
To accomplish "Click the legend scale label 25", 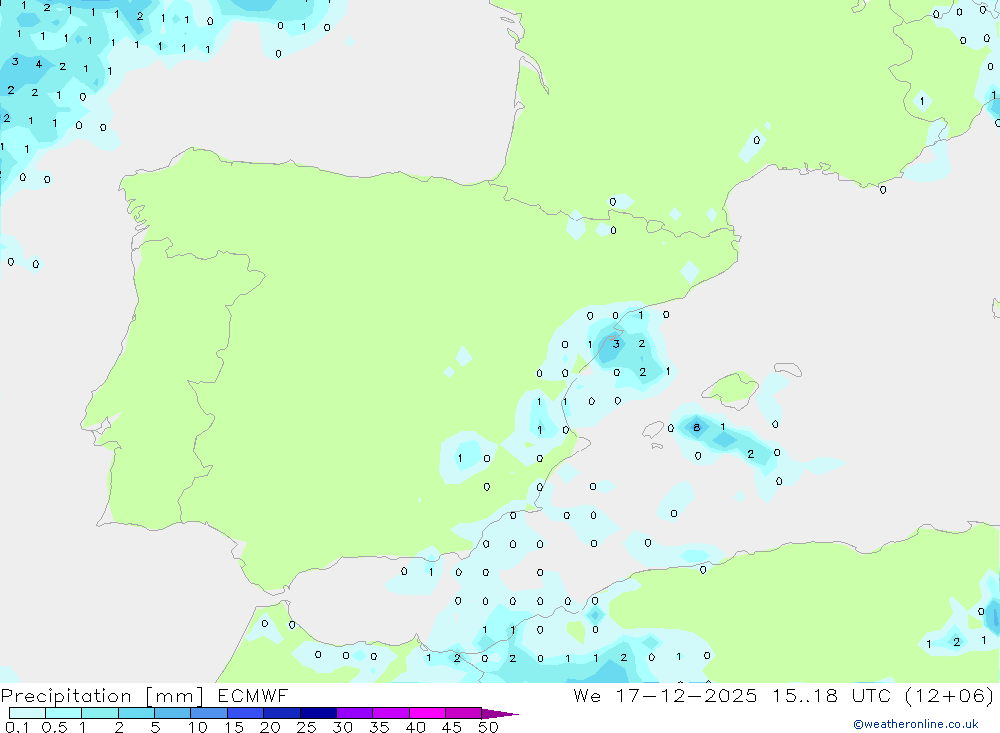I will [x=306, y=727].
